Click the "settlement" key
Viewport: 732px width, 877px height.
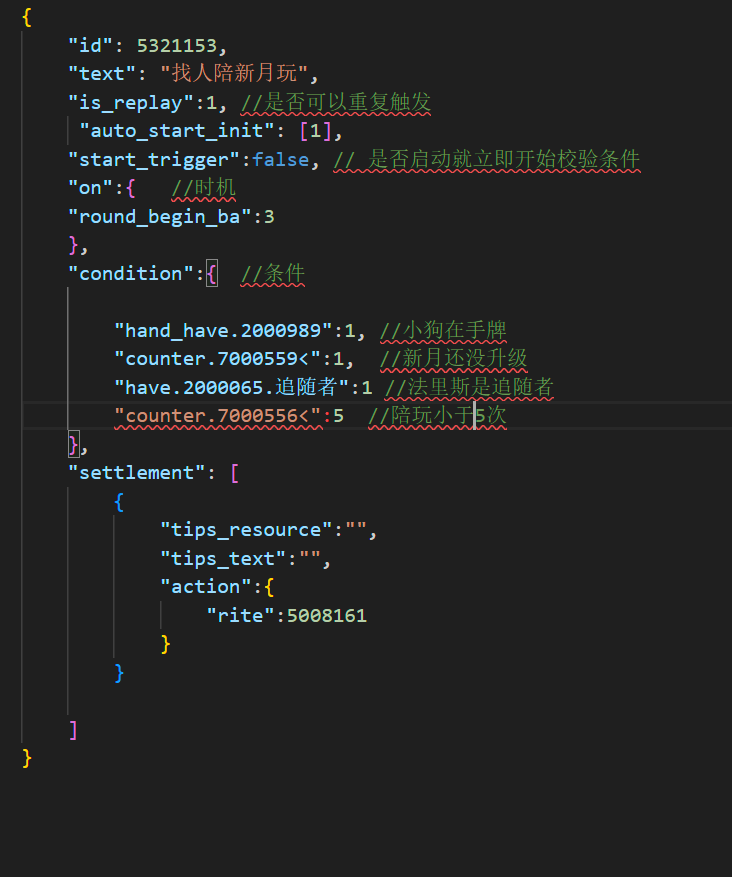(136, 472)
